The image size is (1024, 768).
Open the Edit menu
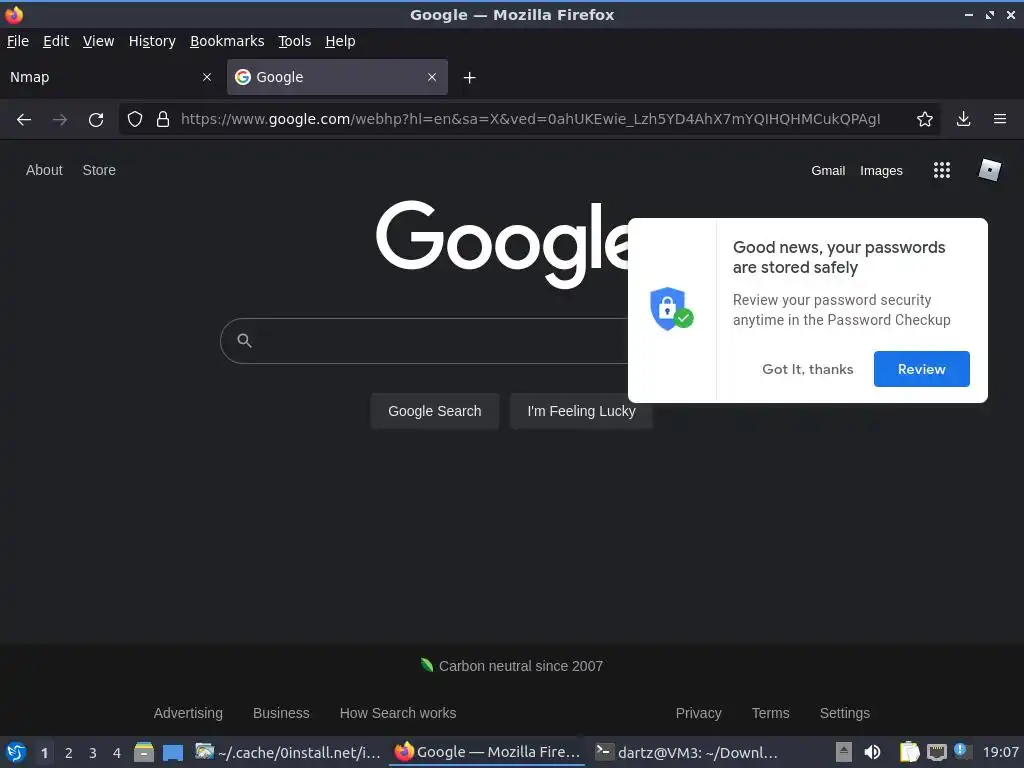[x=56, y=41]
